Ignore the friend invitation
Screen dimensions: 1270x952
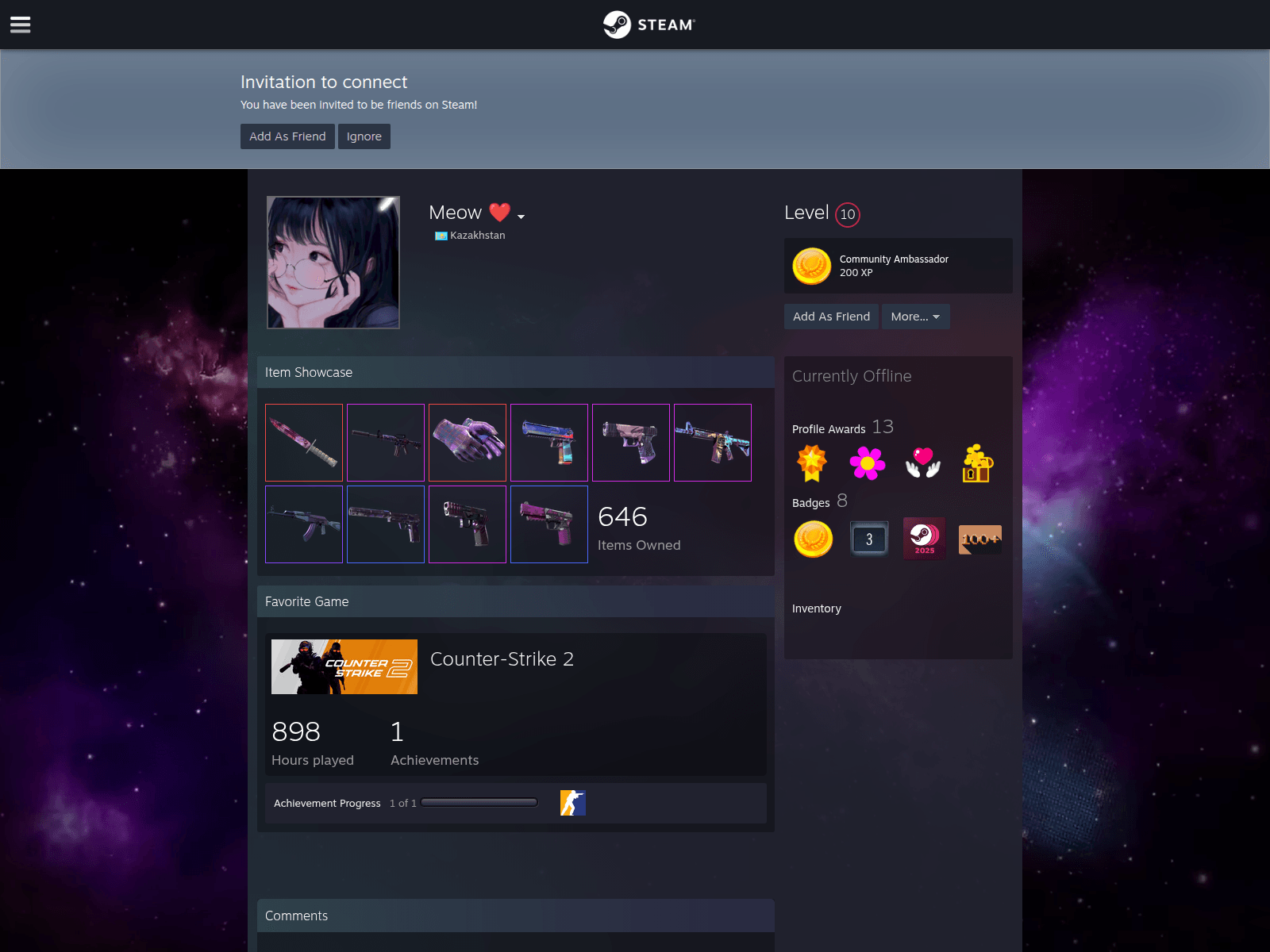point(364,136)
